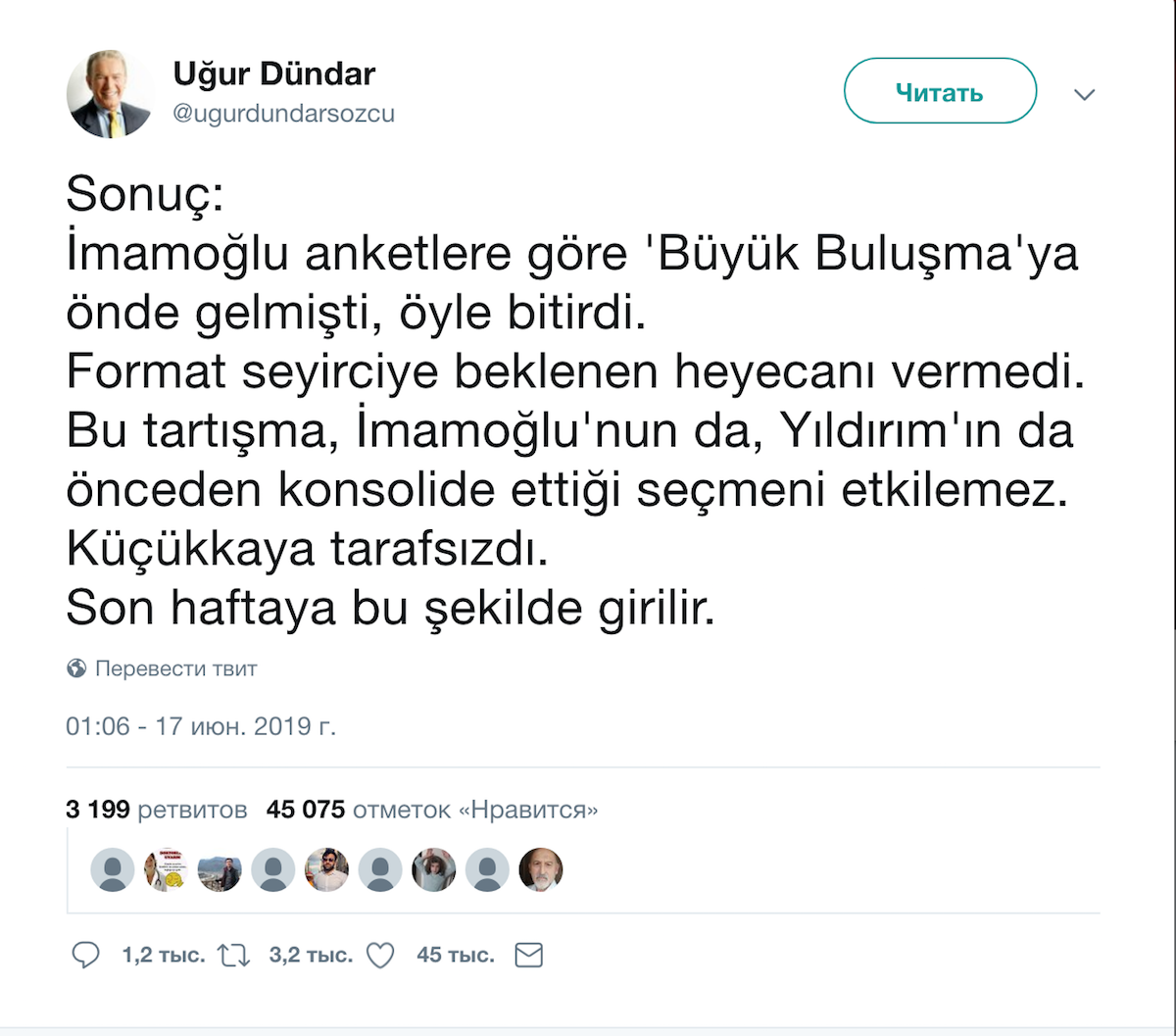Open avatar of man wearing sunglasses
This screenshot has height=1036, width=1176.
[x=326, y=869]
